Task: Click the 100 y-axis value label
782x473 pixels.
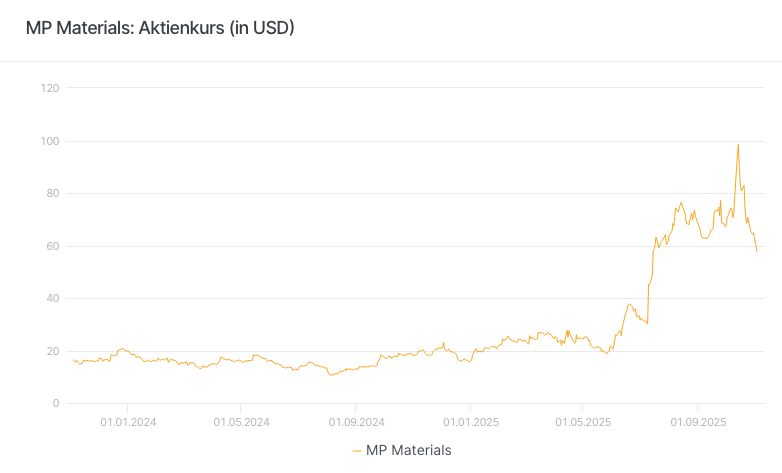Action: pyautogui.click(x=50, y=141)
